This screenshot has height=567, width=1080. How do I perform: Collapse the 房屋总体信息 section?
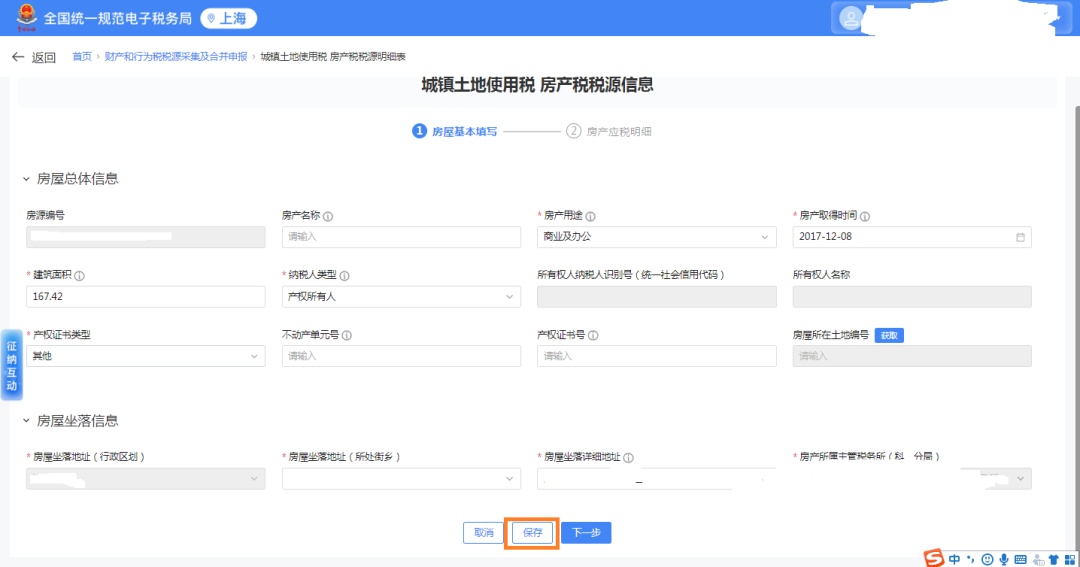(x=27, y=179)
